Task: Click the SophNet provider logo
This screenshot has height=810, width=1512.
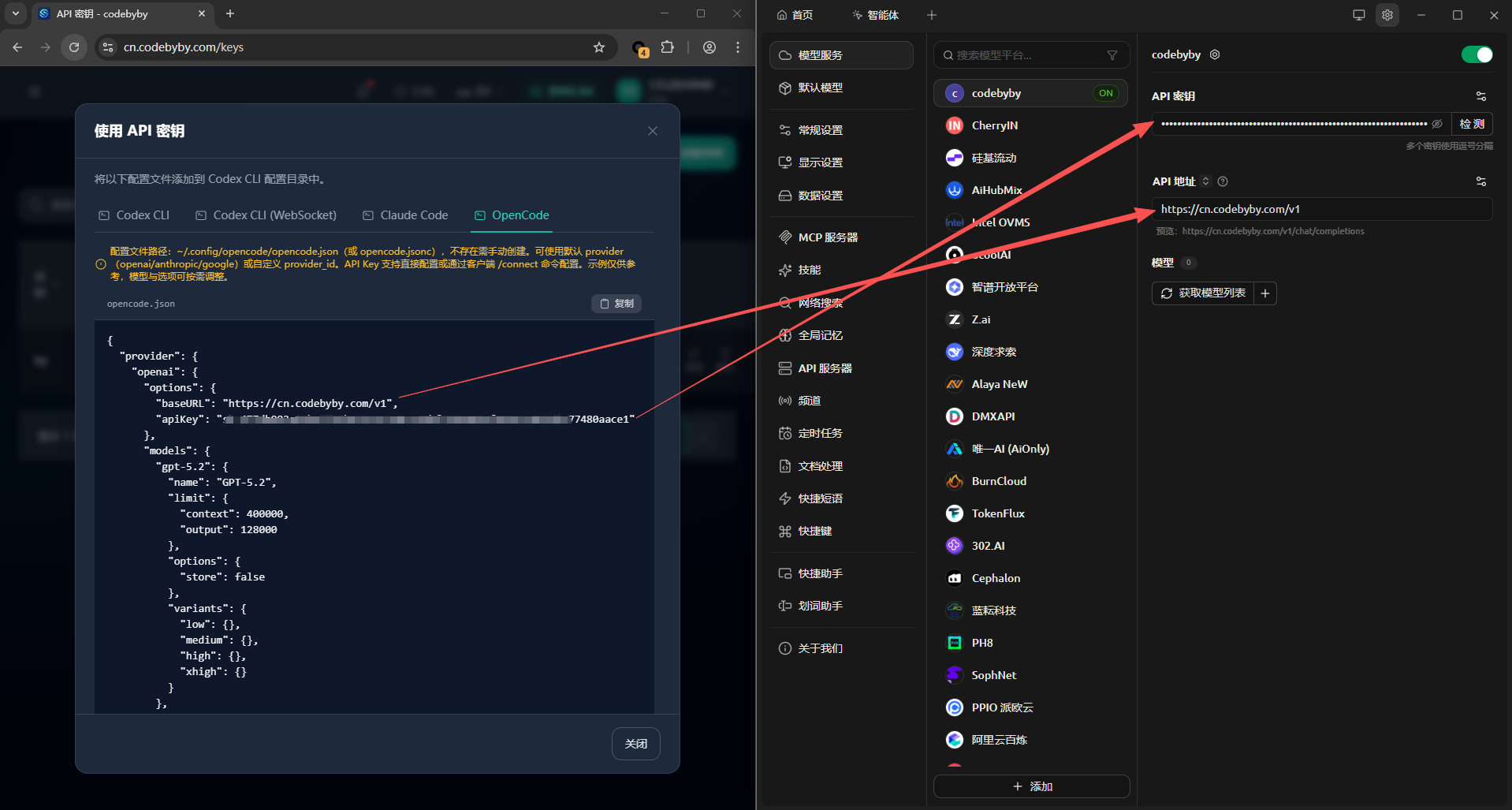Action: point(955,675)
